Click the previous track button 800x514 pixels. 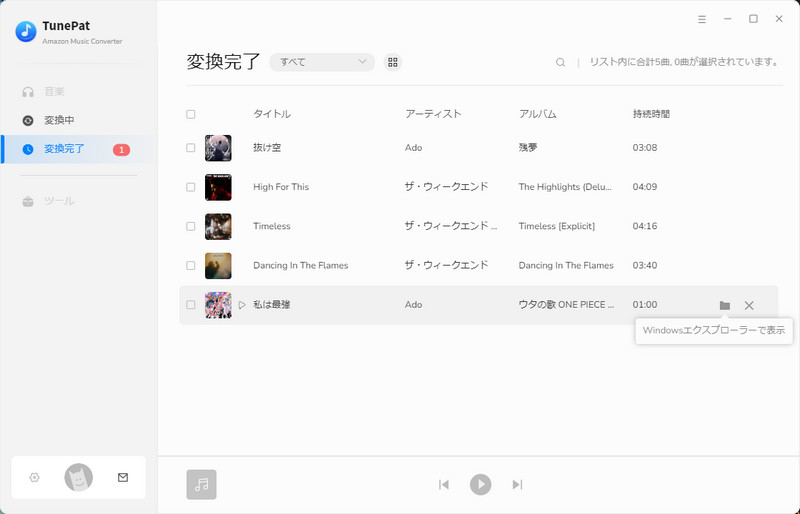[x=444, y=484]
